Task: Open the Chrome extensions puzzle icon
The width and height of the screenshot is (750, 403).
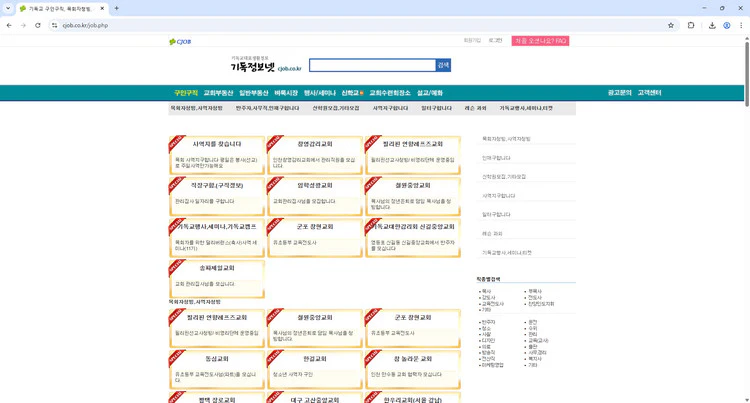Action: pos(691,25)
